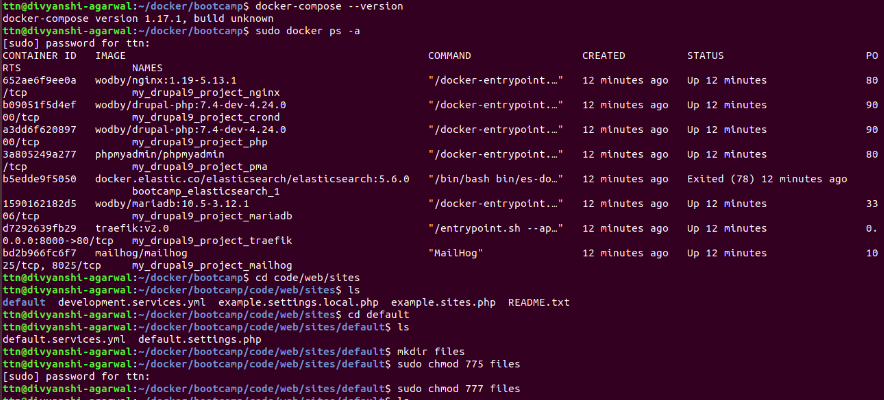Screen dimensions: 884x400
Task: Click the CREATED column header
Action: (604, 56)
